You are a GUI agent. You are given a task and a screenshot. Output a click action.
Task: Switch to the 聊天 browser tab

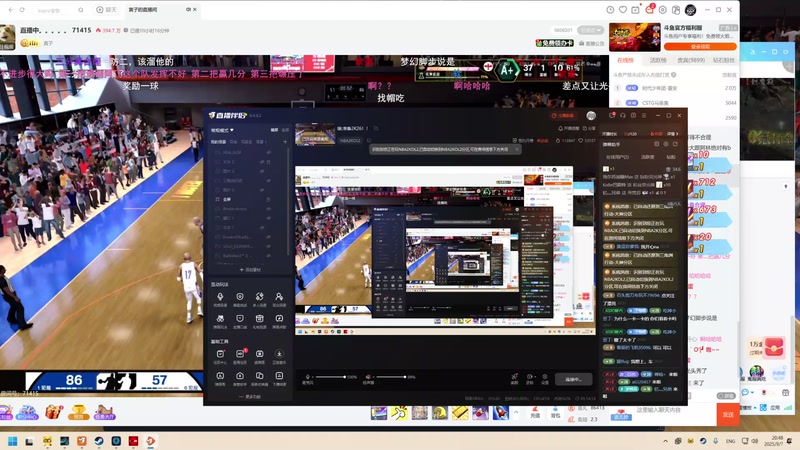point(106,10)
